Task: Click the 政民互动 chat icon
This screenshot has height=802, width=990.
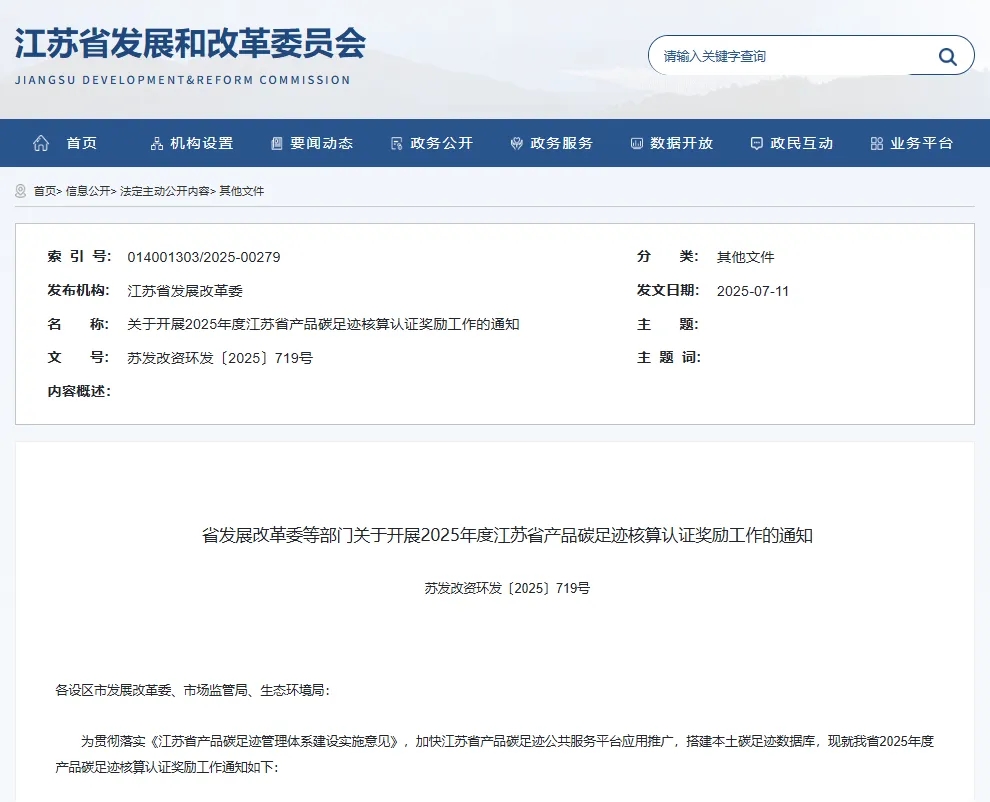Action: coord(757,143)
